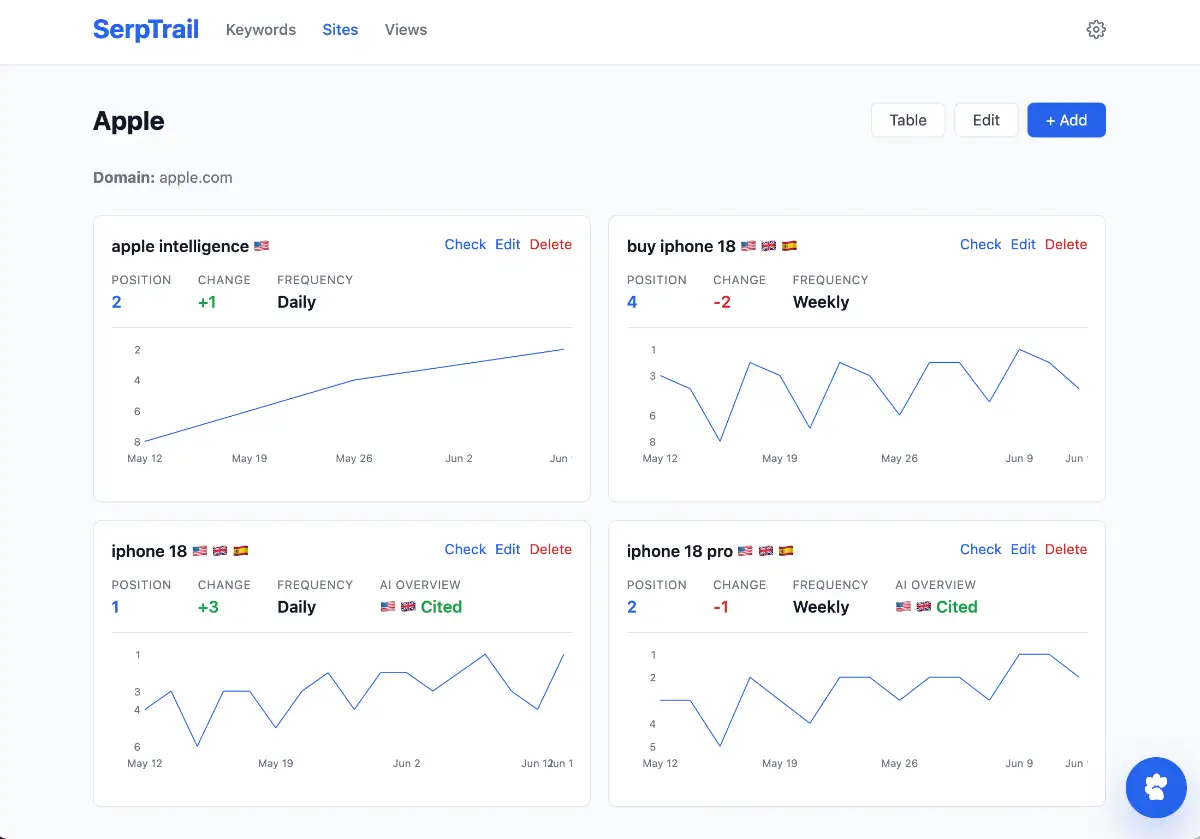Edit the iphone 18 keyword card
Screen dimensions: 1200x839
tap(508, 549)
